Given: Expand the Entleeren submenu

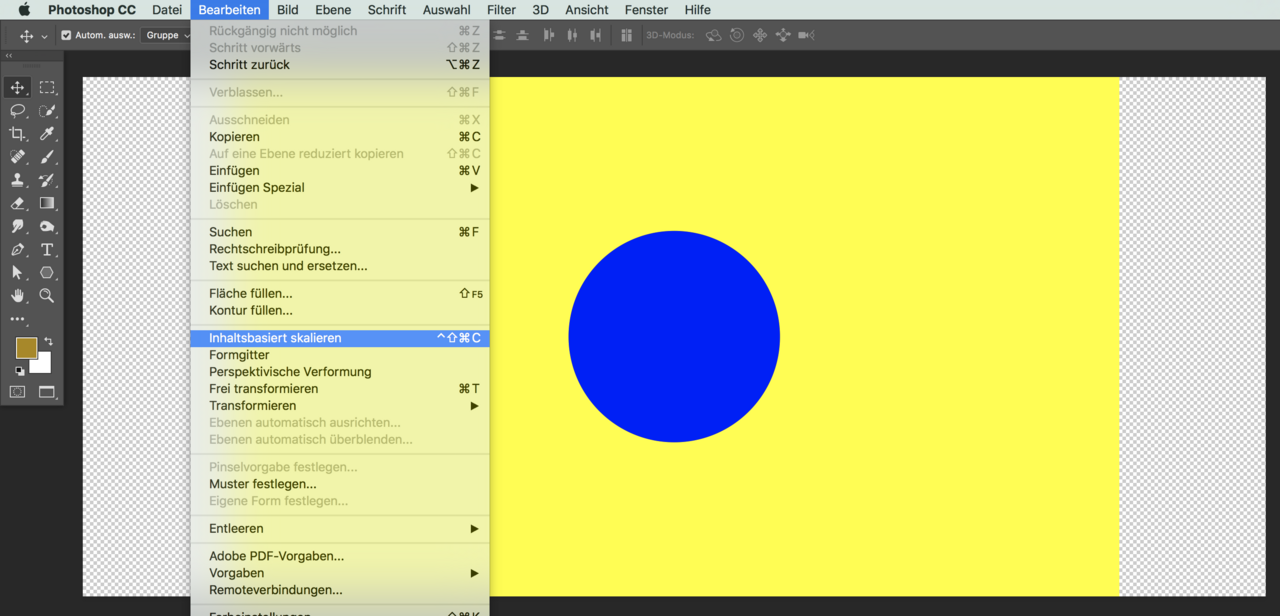Looking at the screenshot, I should 340,528.
